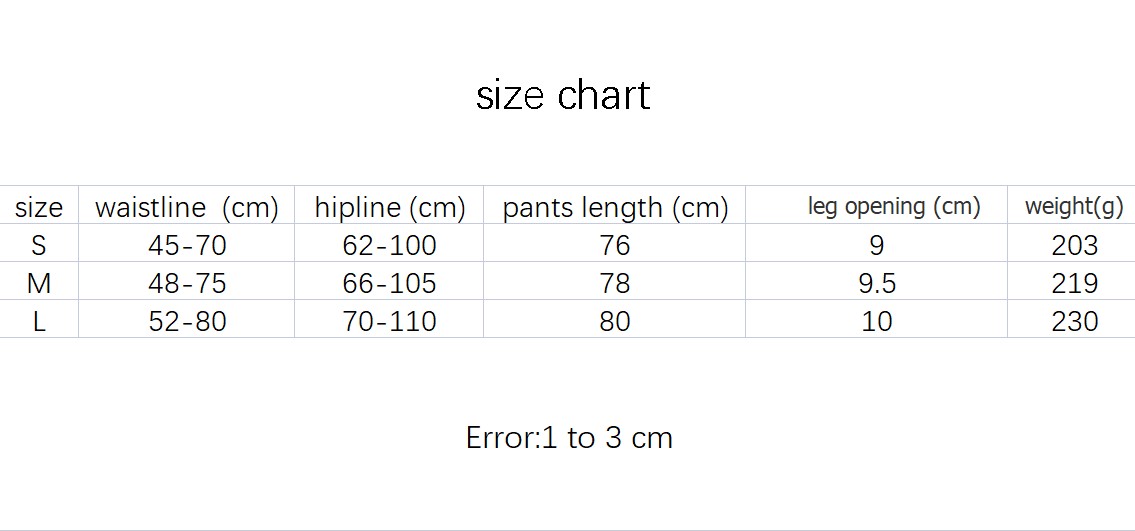Image resolution: width=1135 pixels, height=531 pixels.
Task: Select weight value 203
Action: tap(1075, 245)
